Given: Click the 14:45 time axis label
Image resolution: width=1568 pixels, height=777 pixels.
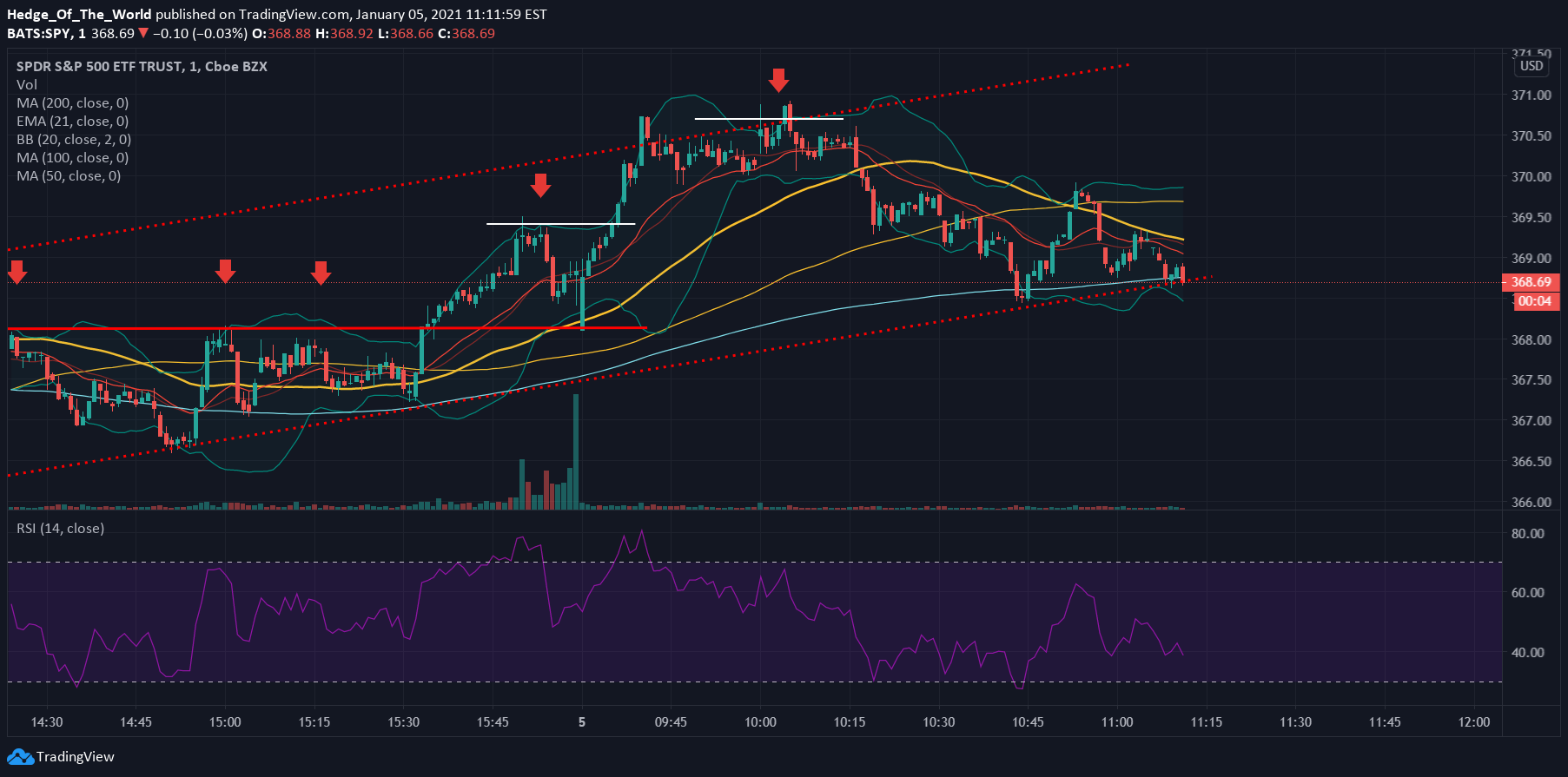Looking at the screenshot, I should (136, 722).
